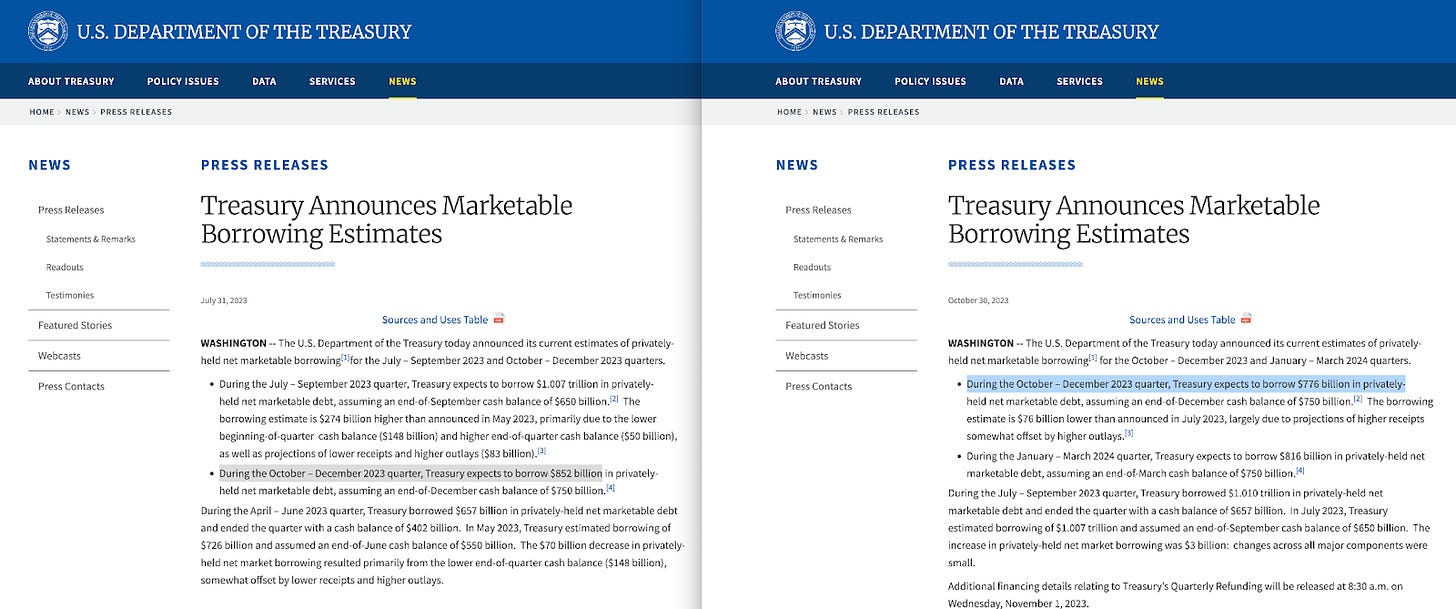Click News breadcrumb on left page
Screen dimensions: 1456x609
click(77, 112)
